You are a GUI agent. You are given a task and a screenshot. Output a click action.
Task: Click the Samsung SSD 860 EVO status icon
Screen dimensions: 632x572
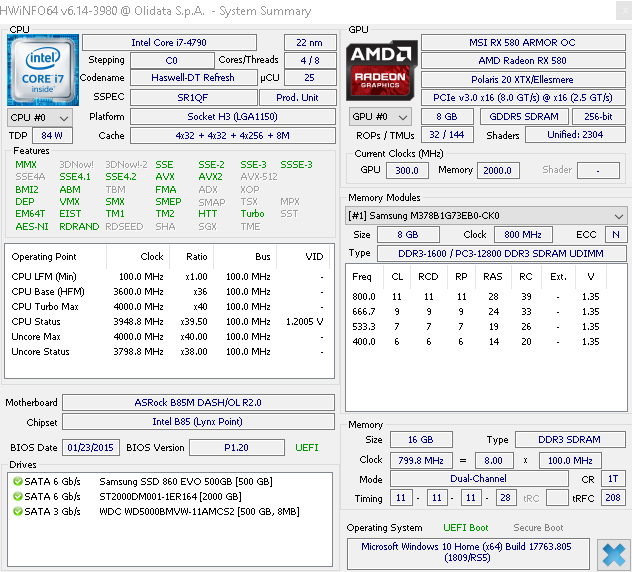click(x=17, y=481)
